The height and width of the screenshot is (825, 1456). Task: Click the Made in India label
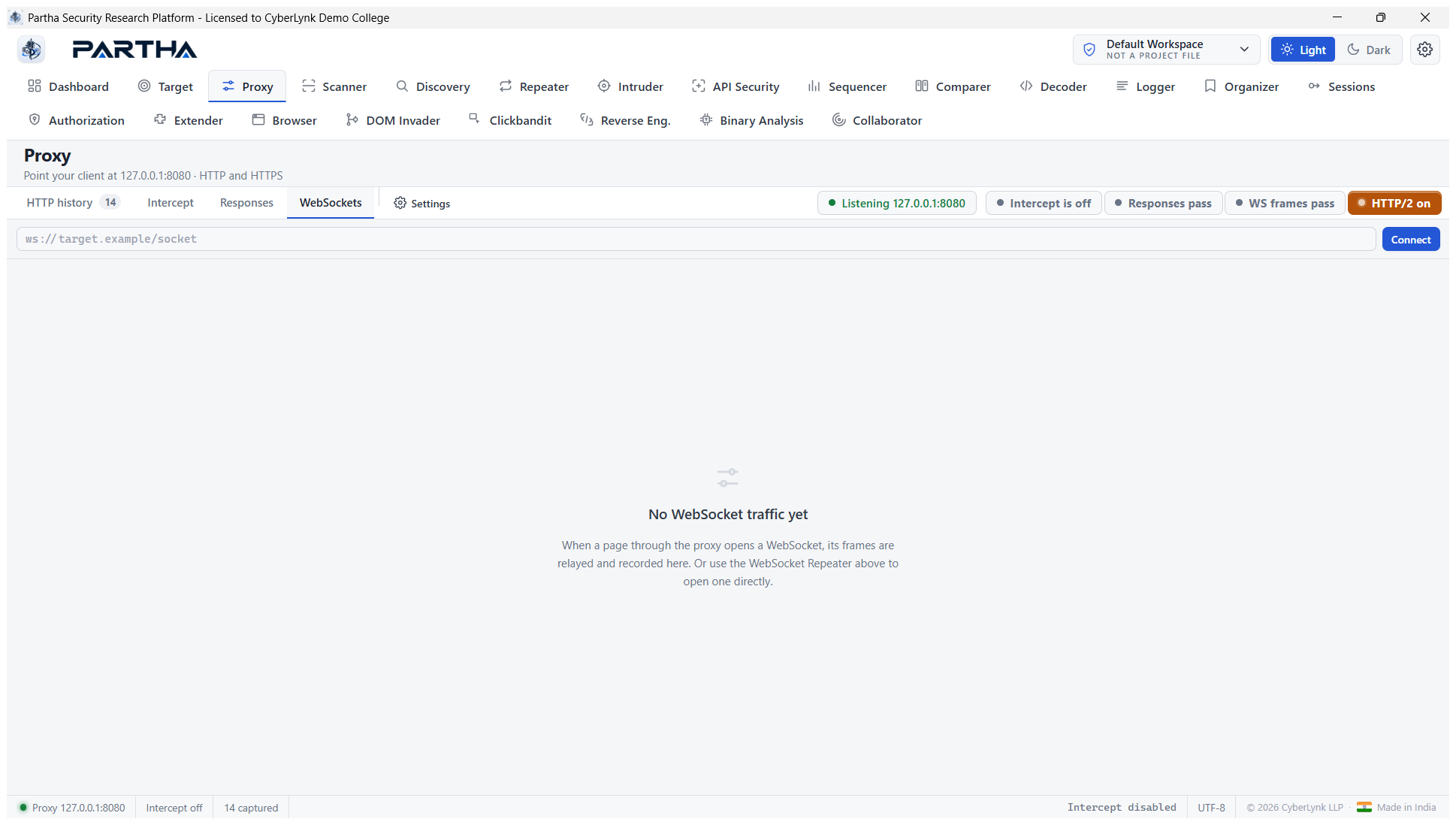point(1406,808)
